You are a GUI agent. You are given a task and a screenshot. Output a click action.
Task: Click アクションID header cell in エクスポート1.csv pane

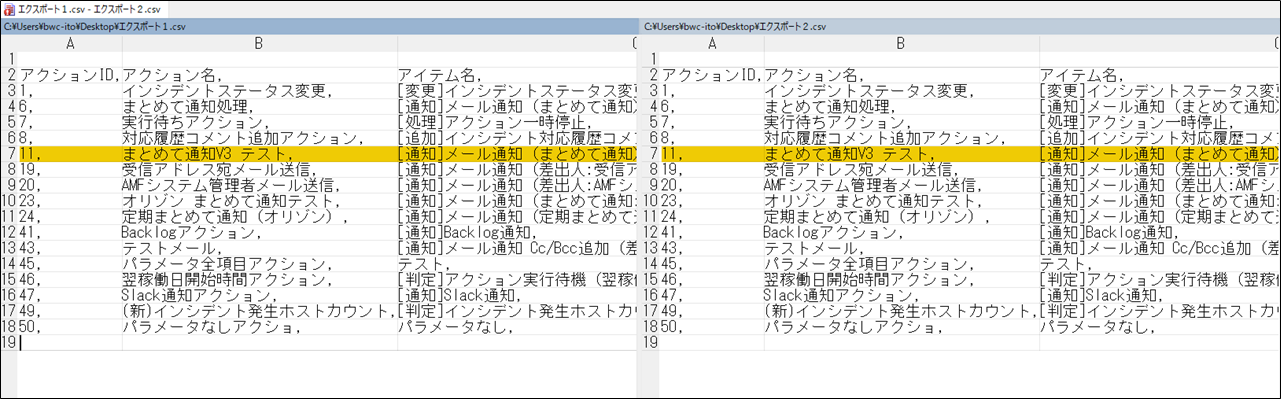pyautogui.click(x=70, y=75)
